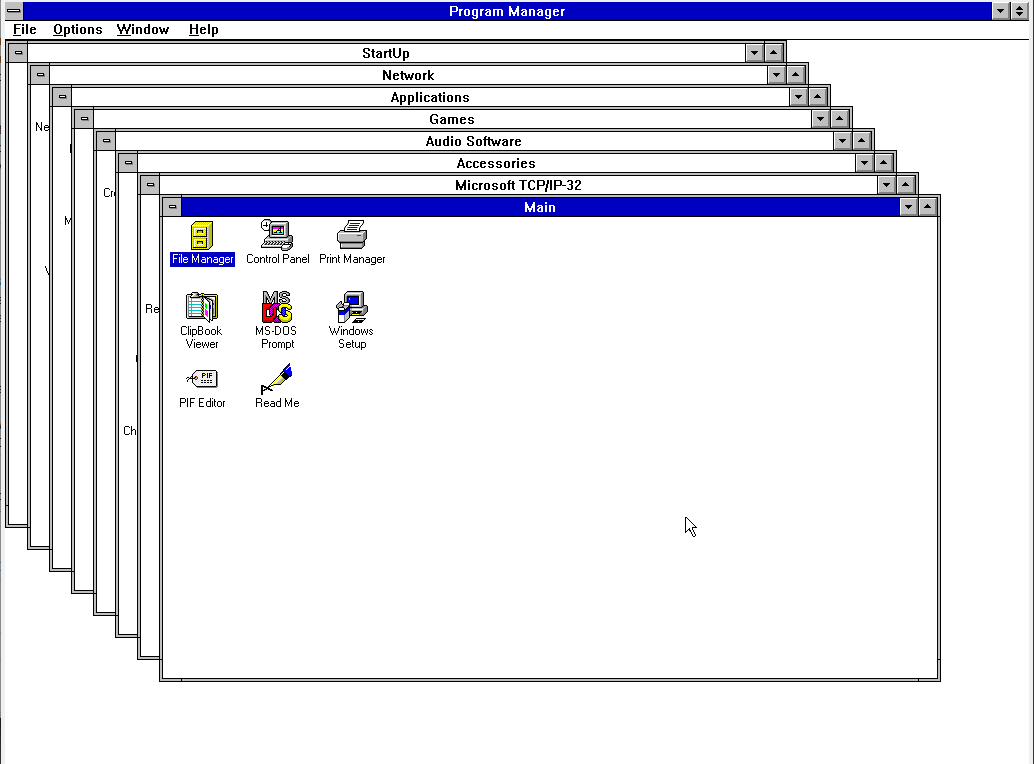This screenshot has height=764, width=1034.
Task: Open the Program Manager control menu box
Action: point(13,11)
